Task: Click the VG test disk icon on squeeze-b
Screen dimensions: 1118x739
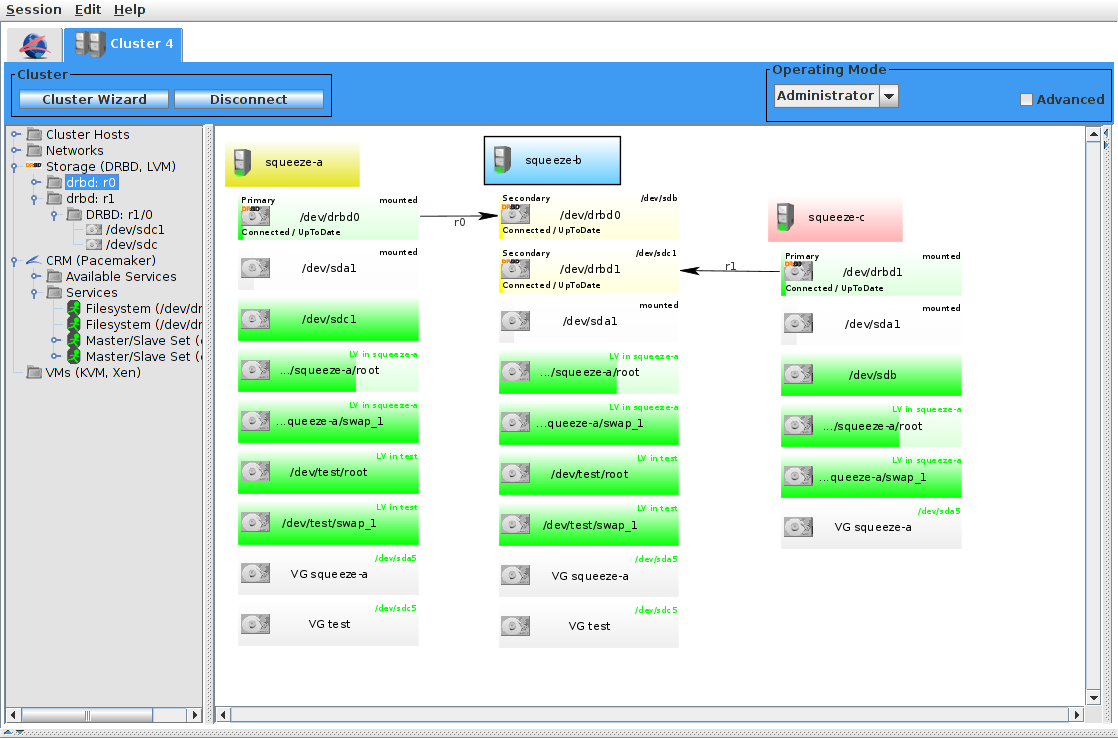Action: click(x=515, y=626)
